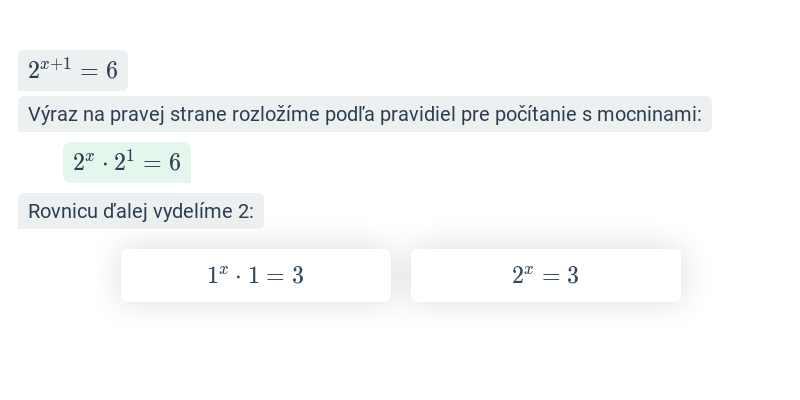This screenshot has width=800, height=400.
Task: Click the number 3 in the left answer card
Action: (298, 276)
